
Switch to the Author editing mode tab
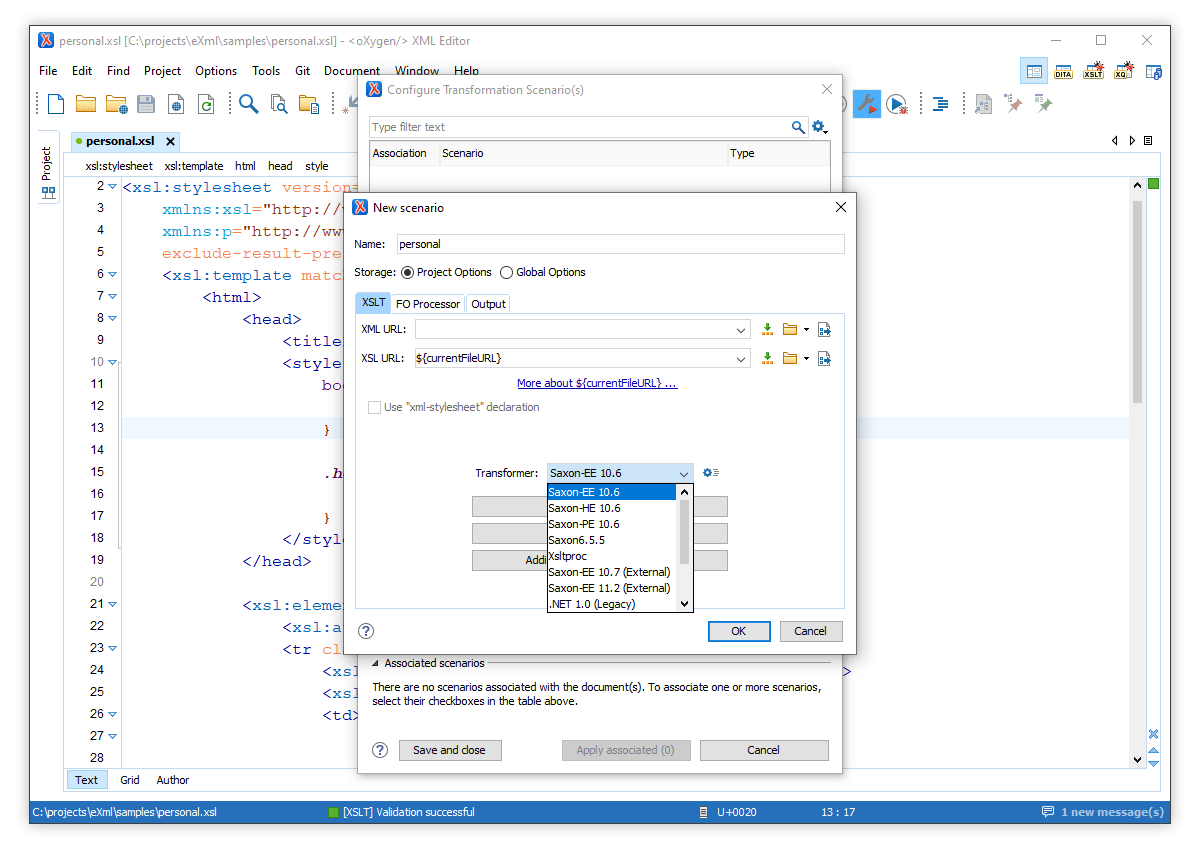(x=173, y=780)
